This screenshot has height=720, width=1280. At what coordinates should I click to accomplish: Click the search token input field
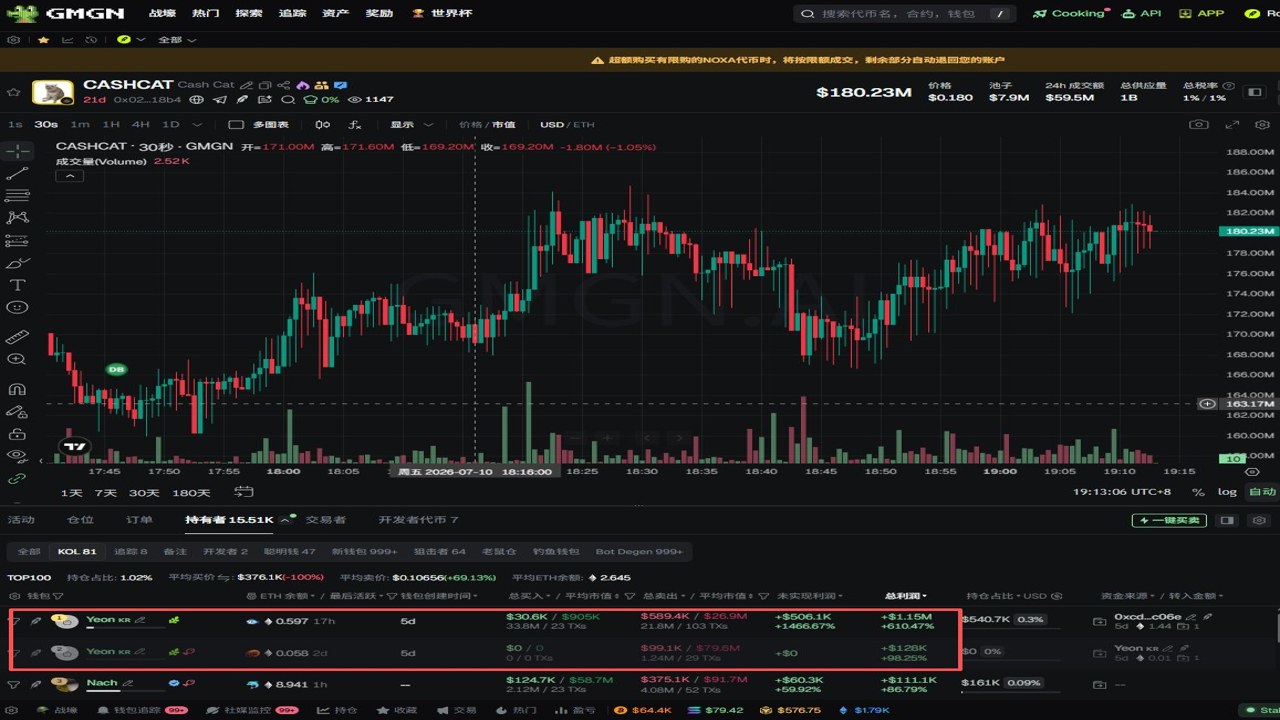(x=905, y=14)
